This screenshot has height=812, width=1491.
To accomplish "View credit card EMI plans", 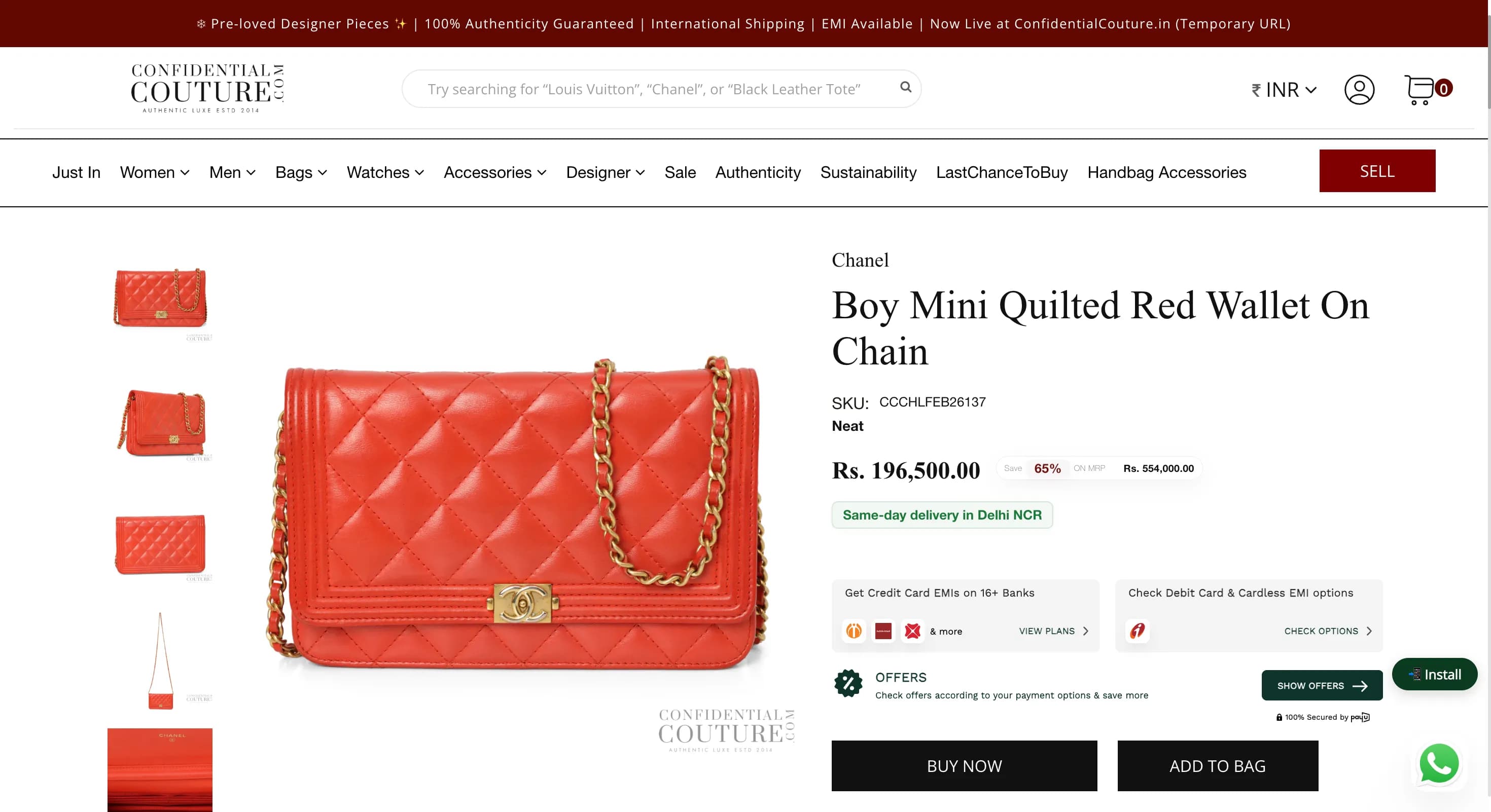I will 1053,631.
